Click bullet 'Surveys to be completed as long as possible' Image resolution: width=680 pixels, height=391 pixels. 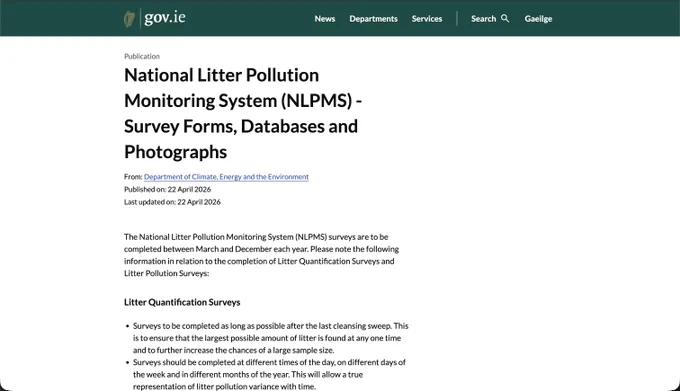pos(271,338)
